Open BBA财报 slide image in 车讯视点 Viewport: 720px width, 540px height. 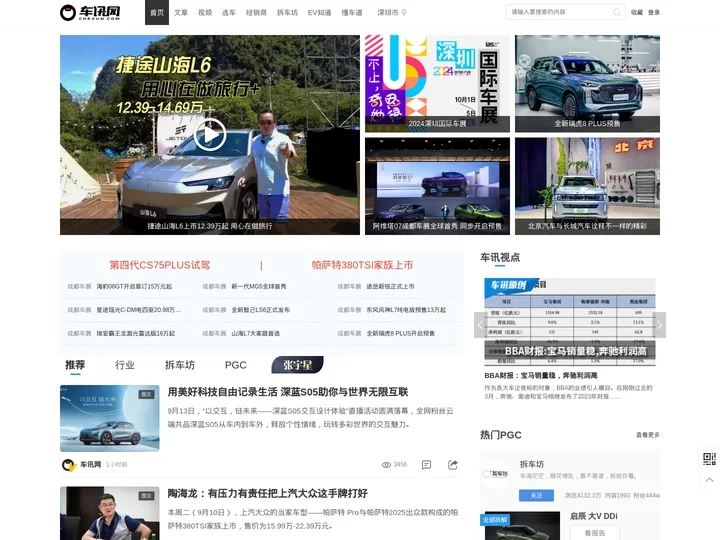pyautogui.click(x=570, y=321)
